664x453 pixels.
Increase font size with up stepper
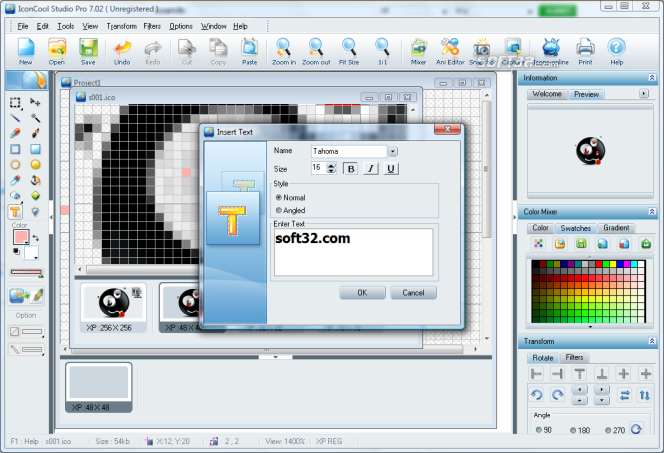click(x=331, y=166)
